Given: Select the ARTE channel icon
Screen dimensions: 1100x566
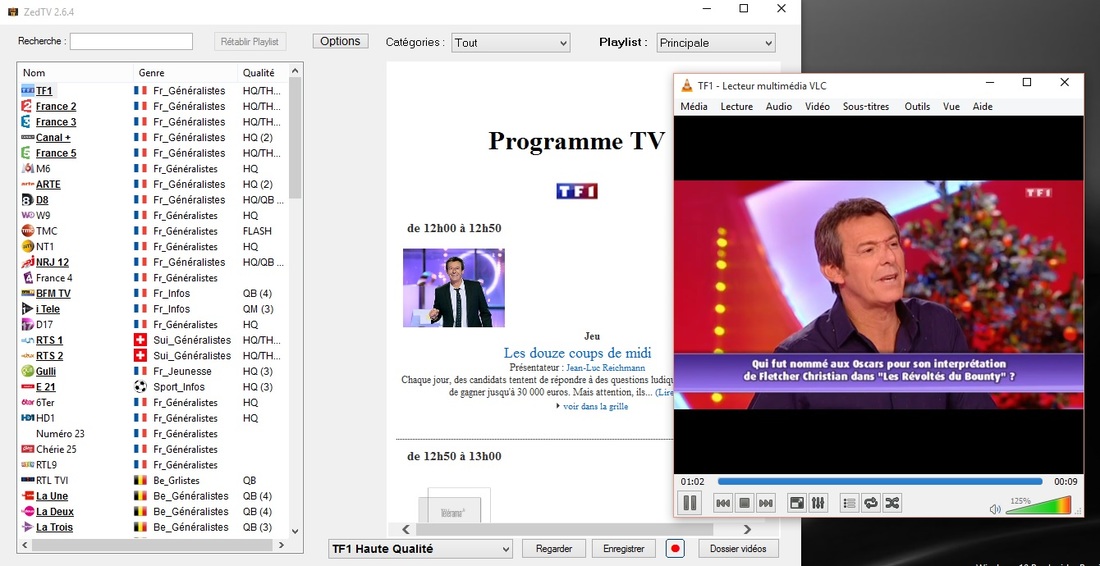Looking at the screenshot, I should click(27, 184).
